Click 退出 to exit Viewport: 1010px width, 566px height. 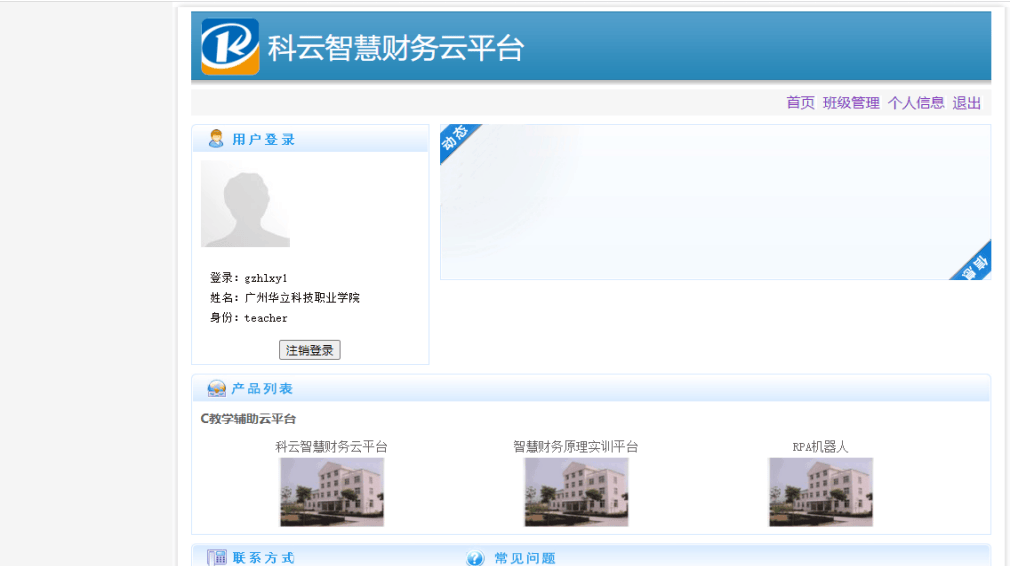[x=967, y=103]
